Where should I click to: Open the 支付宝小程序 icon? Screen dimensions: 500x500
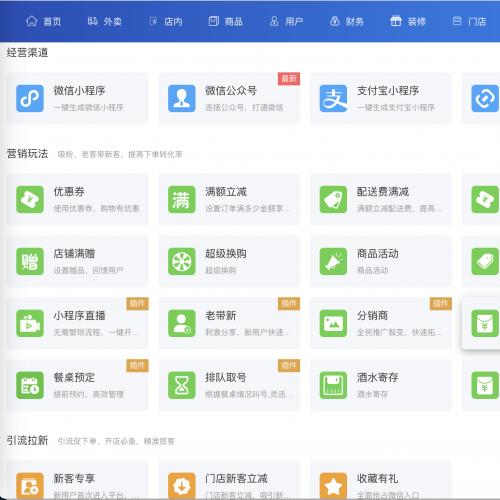[333, 98]
